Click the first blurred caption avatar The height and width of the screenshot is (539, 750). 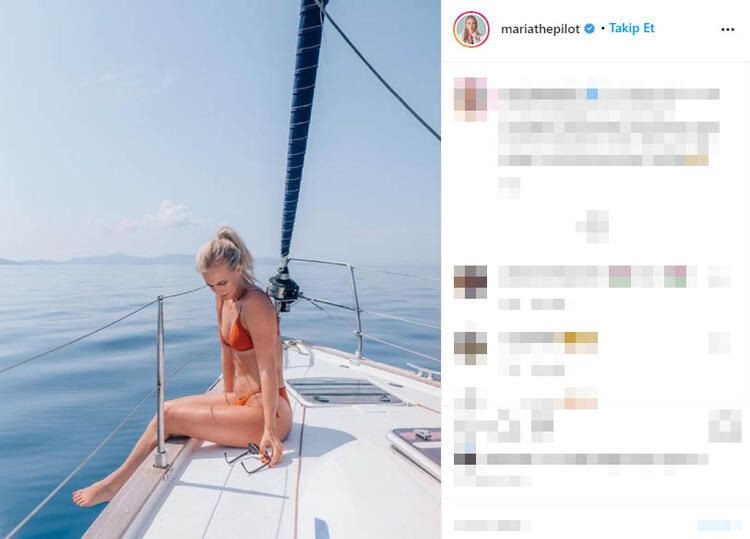click(471, 99)
